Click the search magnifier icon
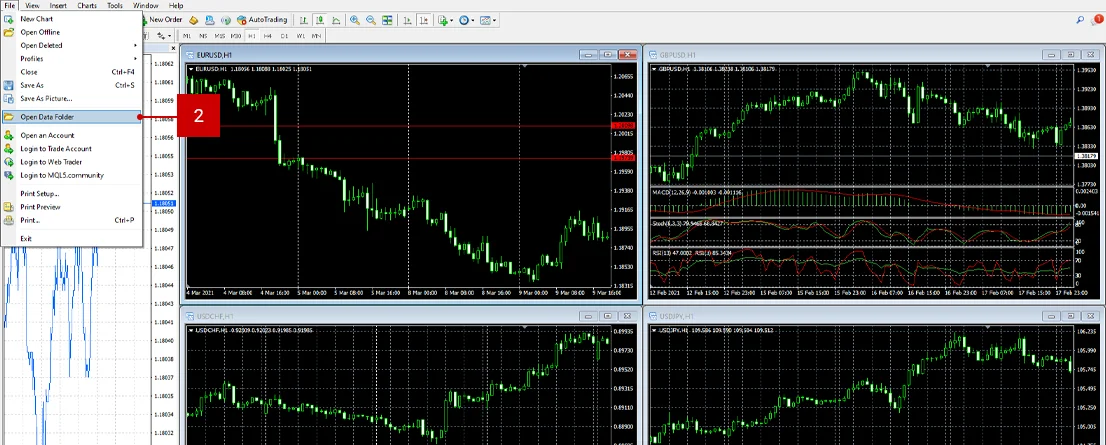Image resolution: width=1106 pixels, height=445 pixels. pyautogui.click(x=1081, y=19)
